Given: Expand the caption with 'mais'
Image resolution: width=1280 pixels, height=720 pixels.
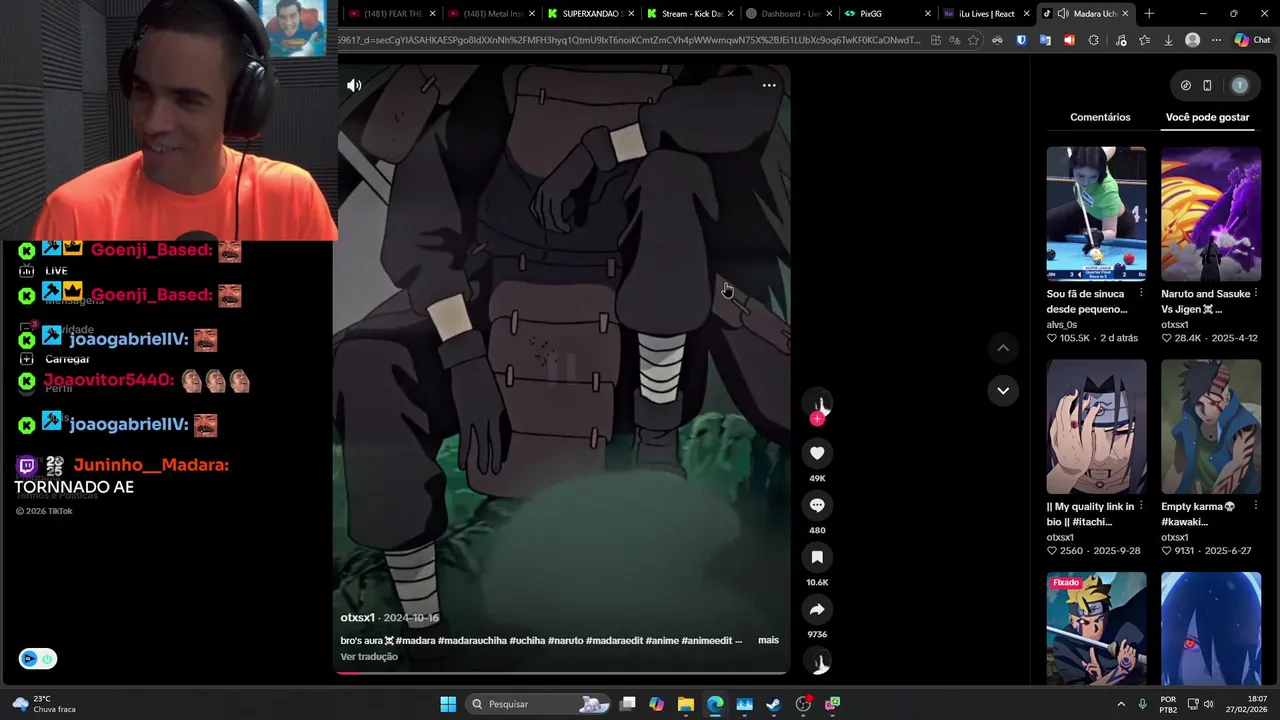Looking at the screenshot, I should pyautogui.click(x=768, y=640).
